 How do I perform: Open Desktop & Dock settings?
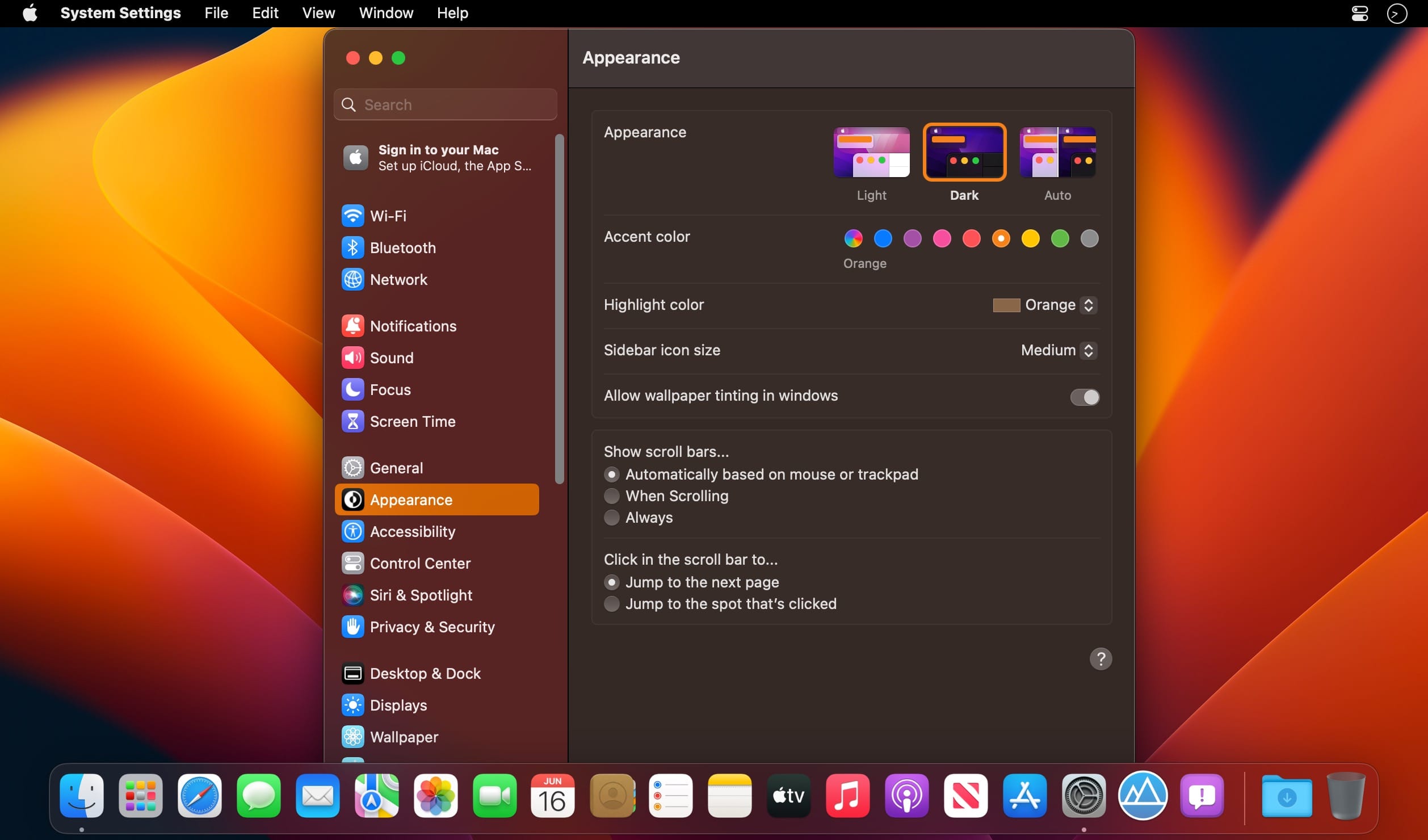click(x=424, y=673)
